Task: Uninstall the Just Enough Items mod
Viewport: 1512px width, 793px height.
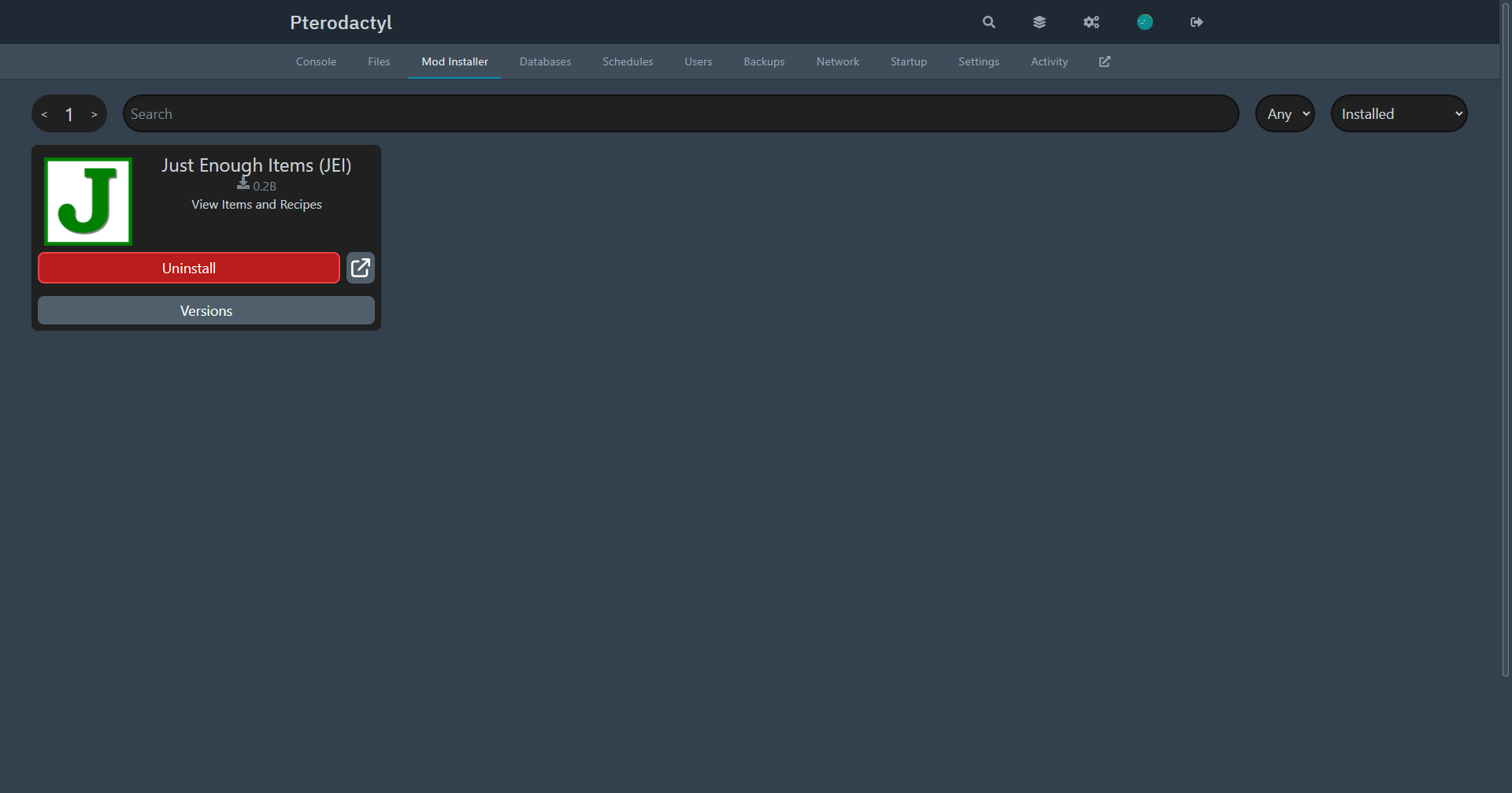Action: coord(189,268)
